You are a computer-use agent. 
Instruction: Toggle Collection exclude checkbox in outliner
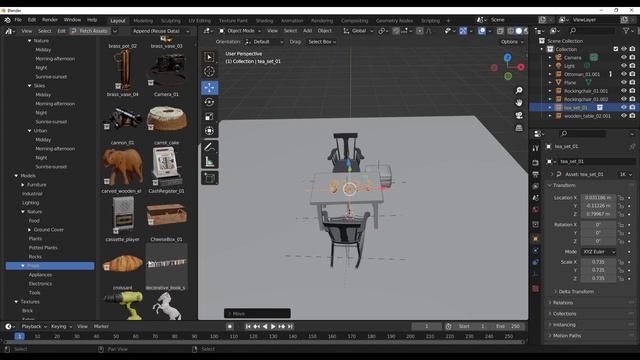tap(616, 49)
